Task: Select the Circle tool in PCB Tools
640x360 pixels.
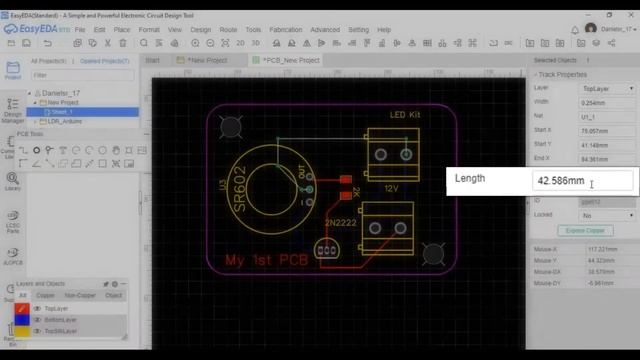Action: coord(102,151)
